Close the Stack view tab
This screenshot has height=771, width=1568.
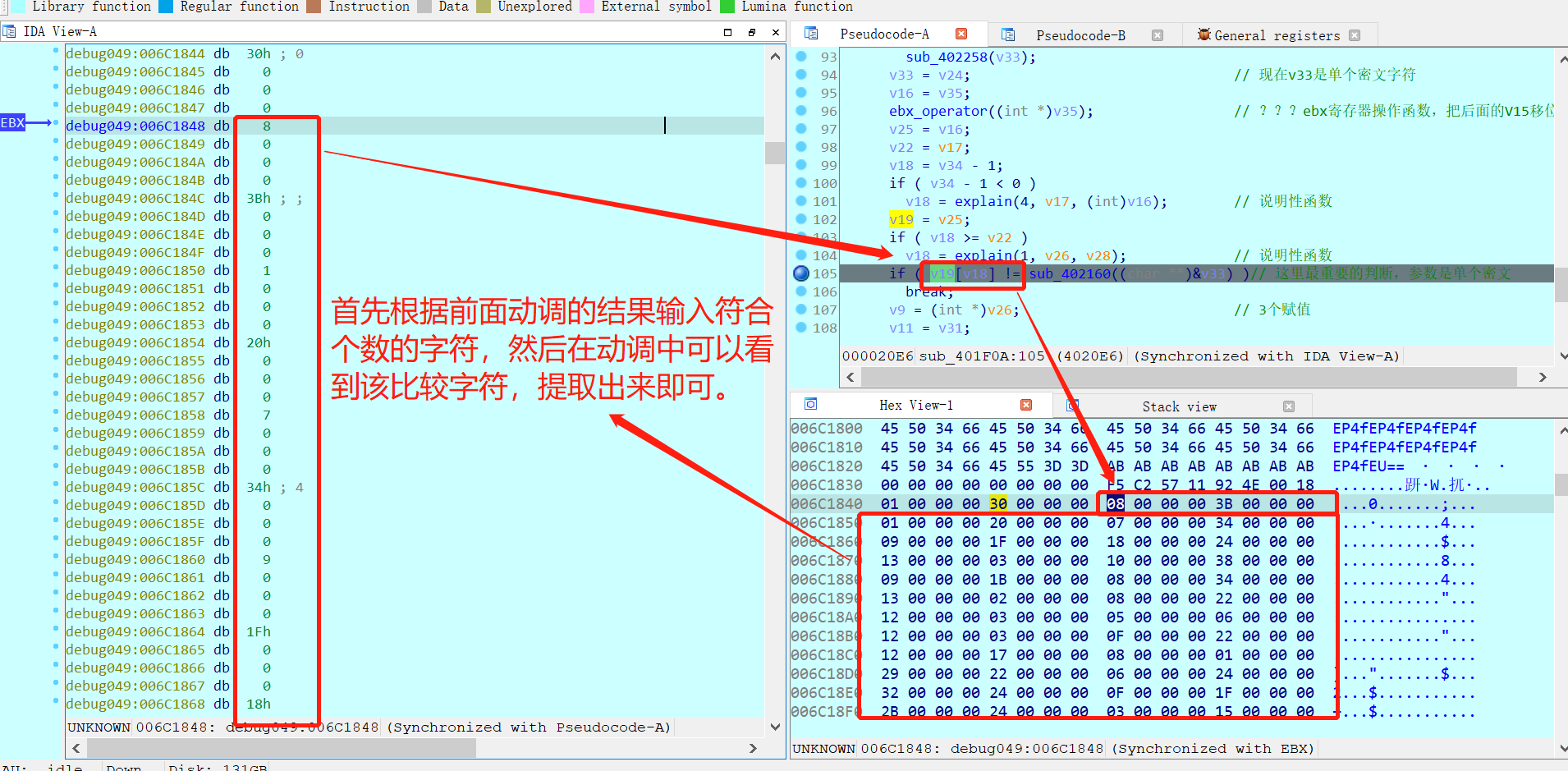coord(1289,406)
